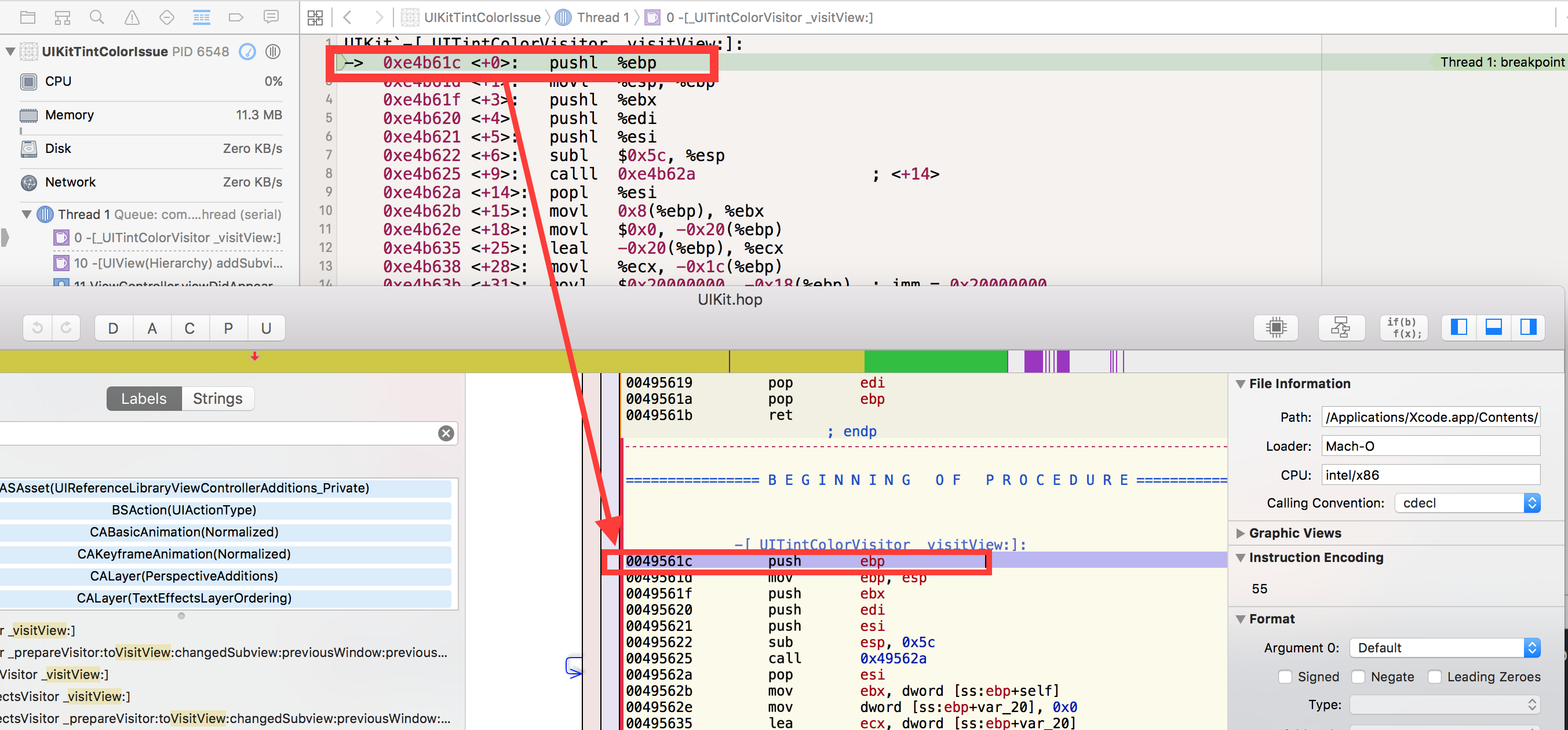
Task: Click green segment in navigation color bar
Action: click(935, 361)
